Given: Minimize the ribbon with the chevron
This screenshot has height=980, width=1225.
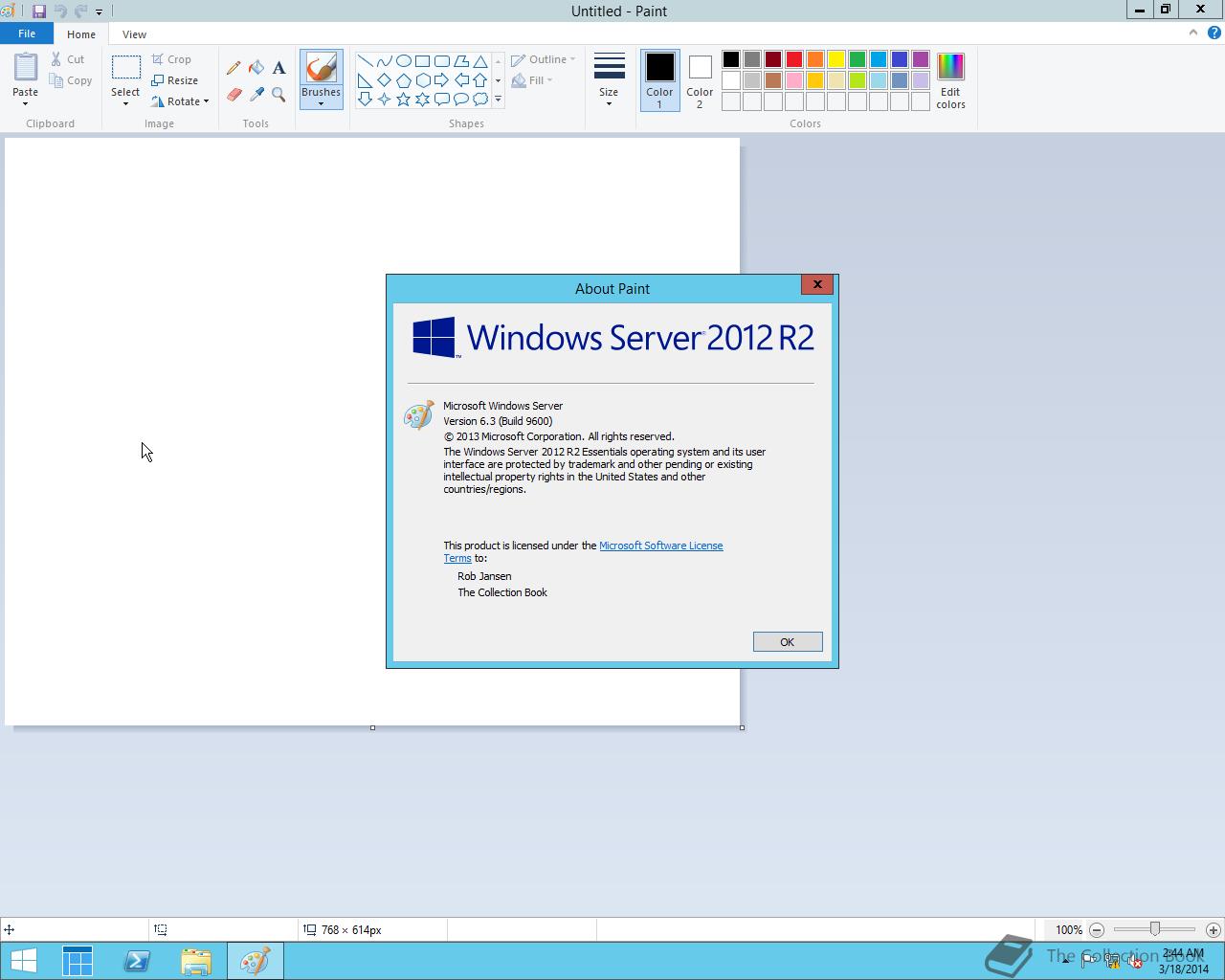Looking at the screenshot, I should (x=1192, y=33).
